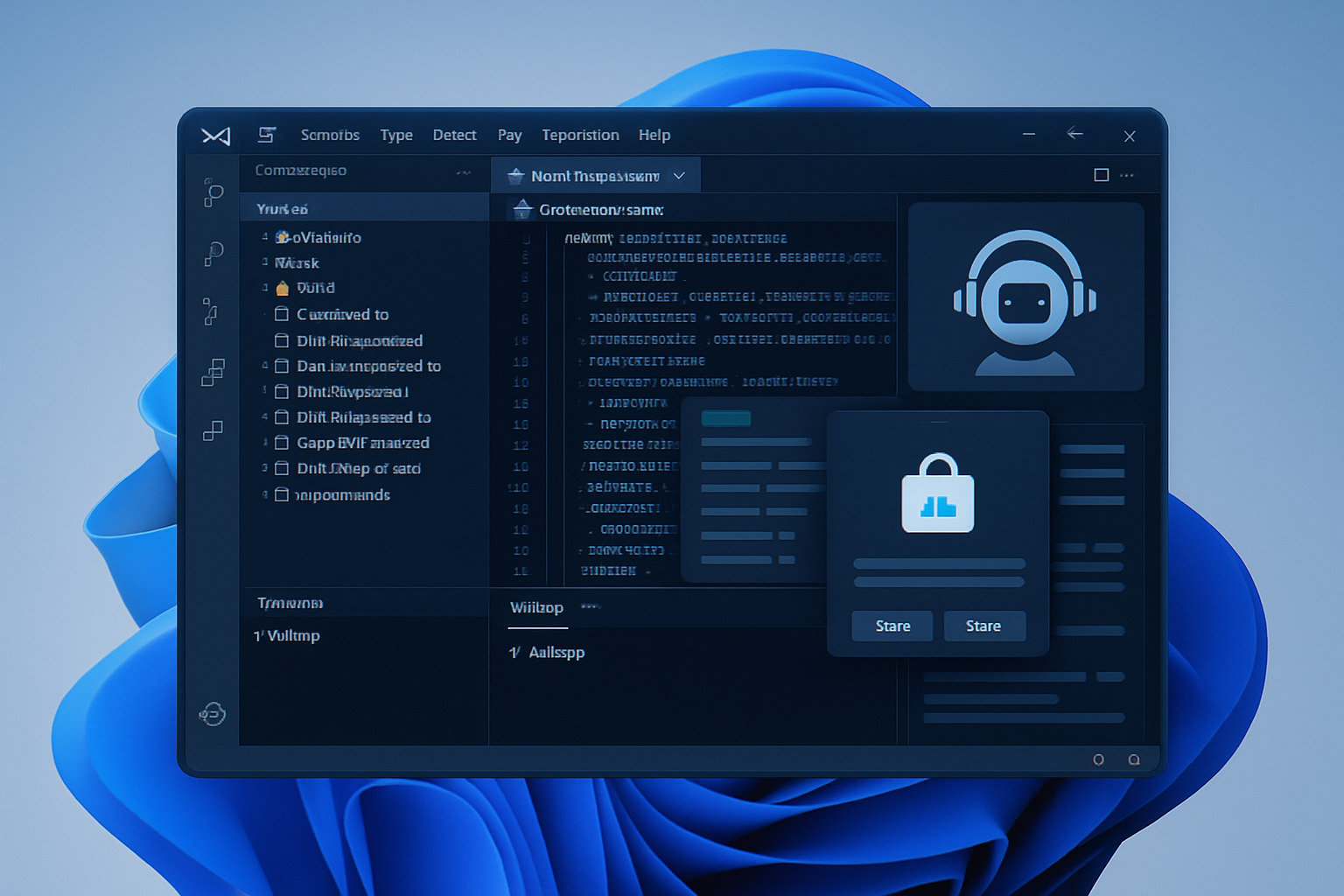Expand the Vuiid tree arrow
Screen dimensions: 1344x896
point(265,287)
